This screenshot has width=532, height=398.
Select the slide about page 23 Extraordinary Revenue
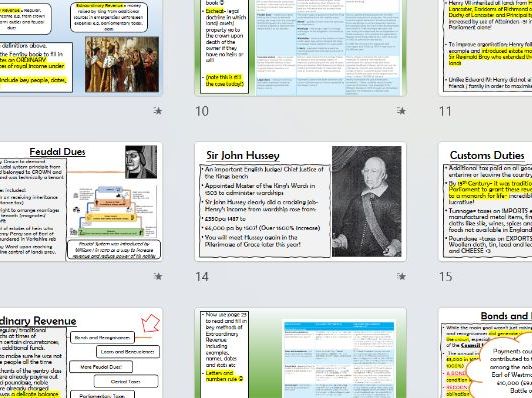pyautogui.click(x=300, y=353)
